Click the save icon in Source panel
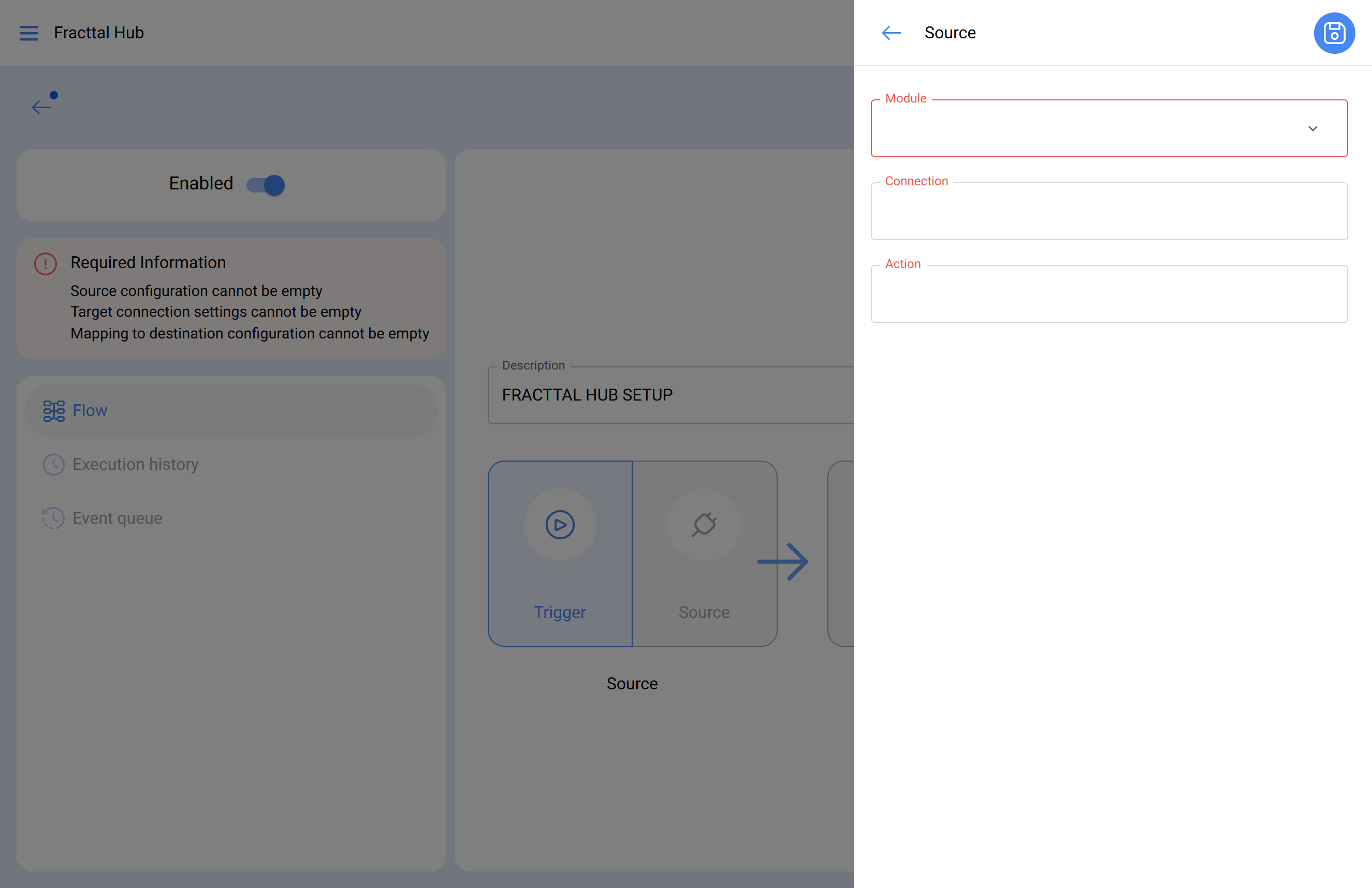The image size is (1372, 888). (1333, 33)
